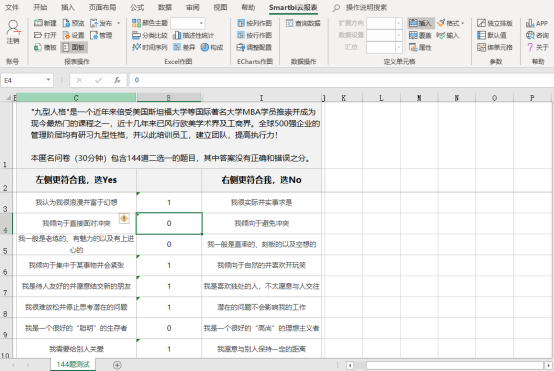554x371 pixels.
Task: Select the 差异 variance chart tool
Action: pyautogui.click(x=184, y=47)
